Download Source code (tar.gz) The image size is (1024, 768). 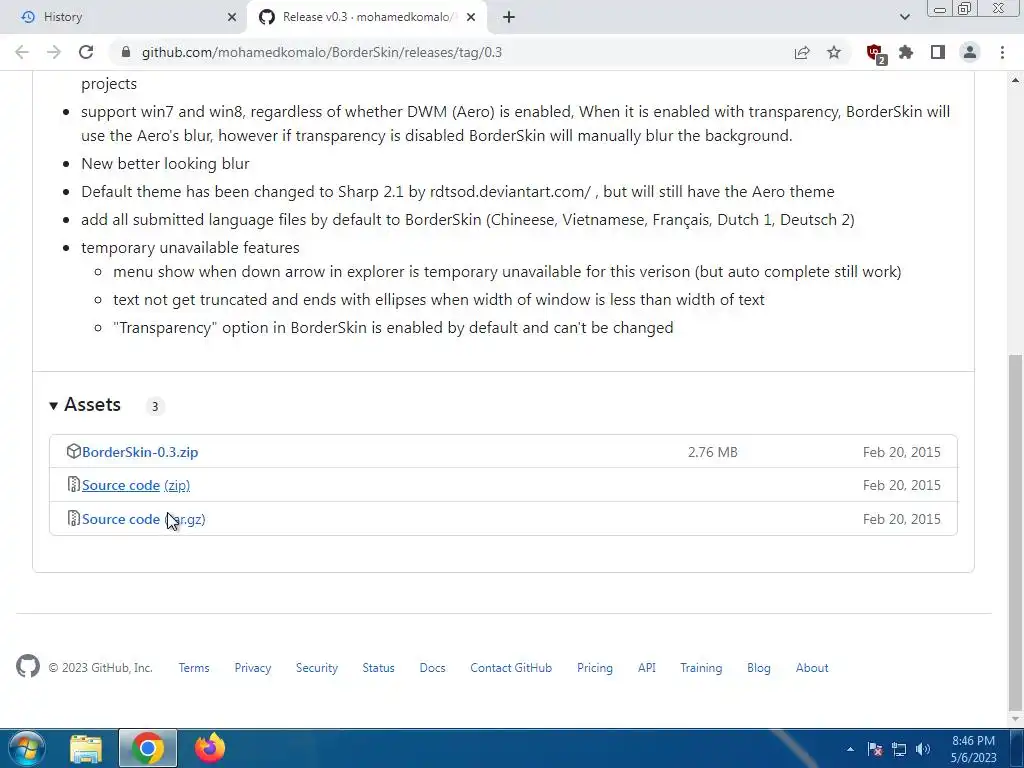coord(144,519)
